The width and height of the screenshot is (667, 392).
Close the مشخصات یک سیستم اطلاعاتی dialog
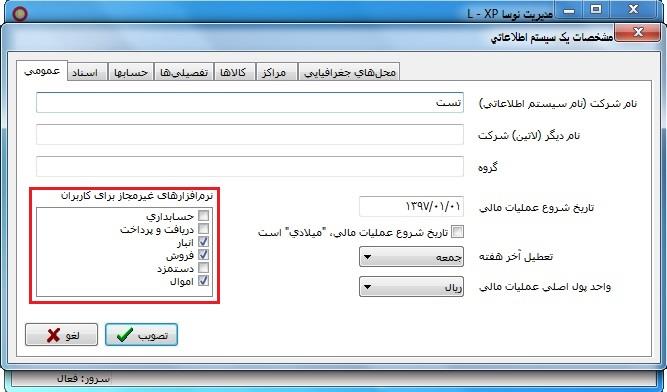(638, 32)
